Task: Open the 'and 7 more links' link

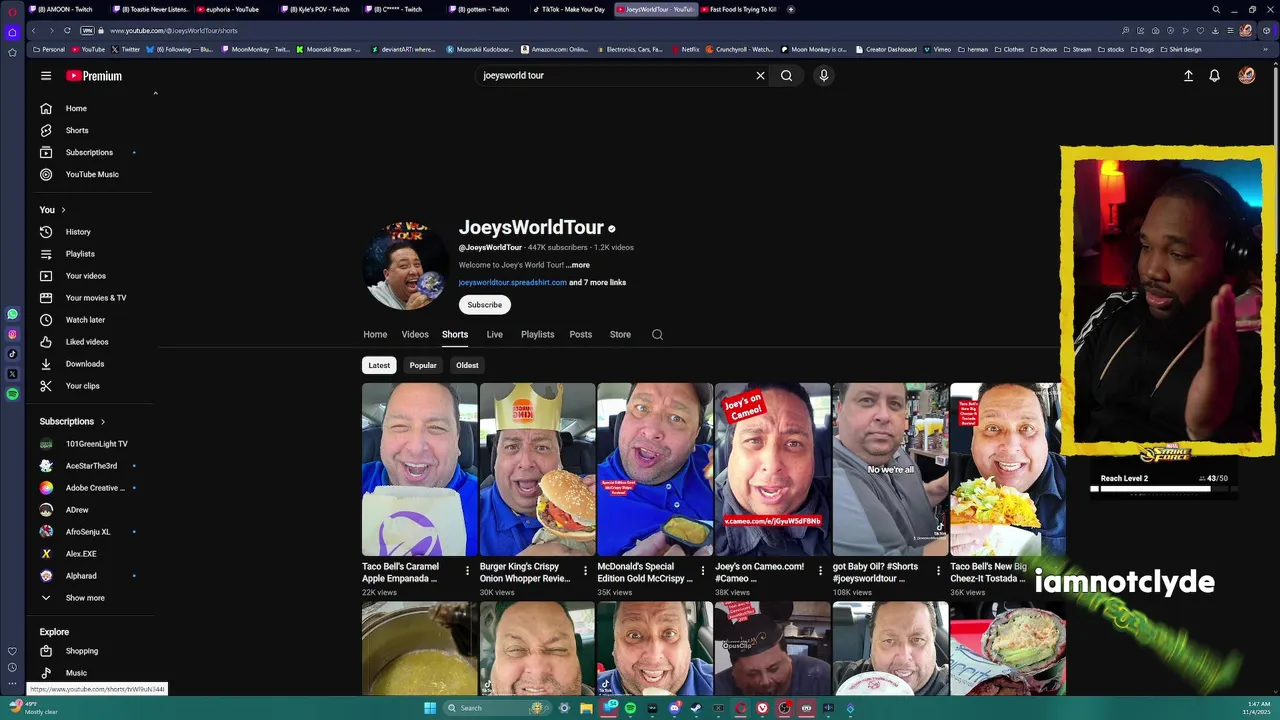Action: pyautogui.click(x=598, y=283)
